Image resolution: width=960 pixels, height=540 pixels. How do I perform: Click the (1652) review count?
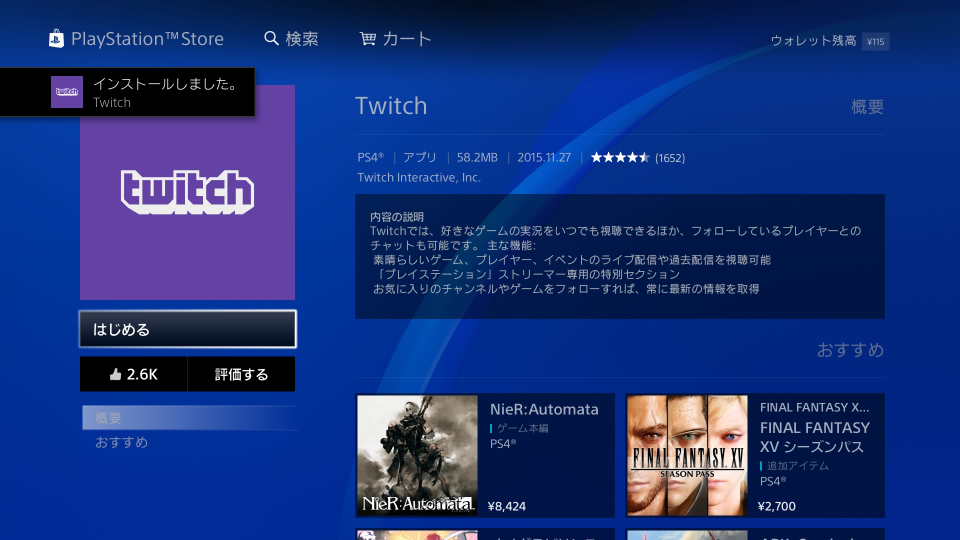point(670,158)
